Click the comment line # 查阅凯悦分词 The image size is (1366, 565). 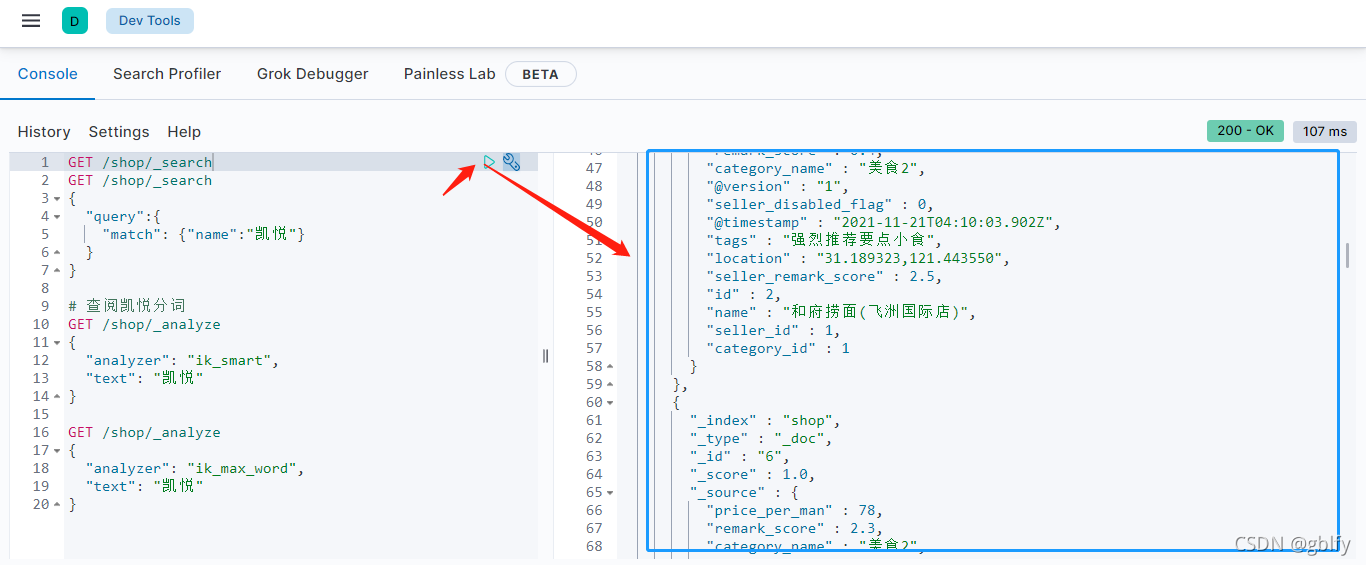[127, 306]
